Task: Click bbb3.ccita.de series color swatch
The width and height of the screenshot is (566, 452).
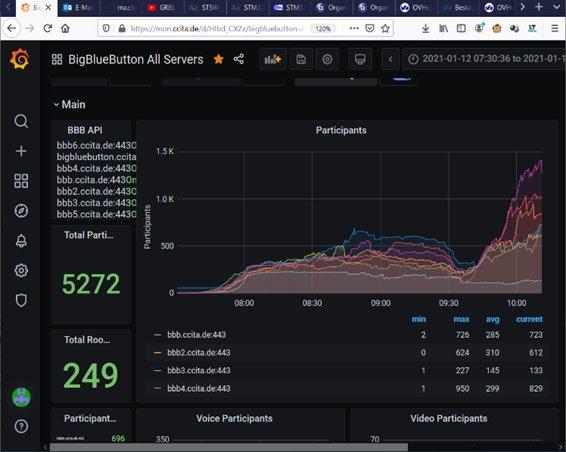Action: point(157,371)
